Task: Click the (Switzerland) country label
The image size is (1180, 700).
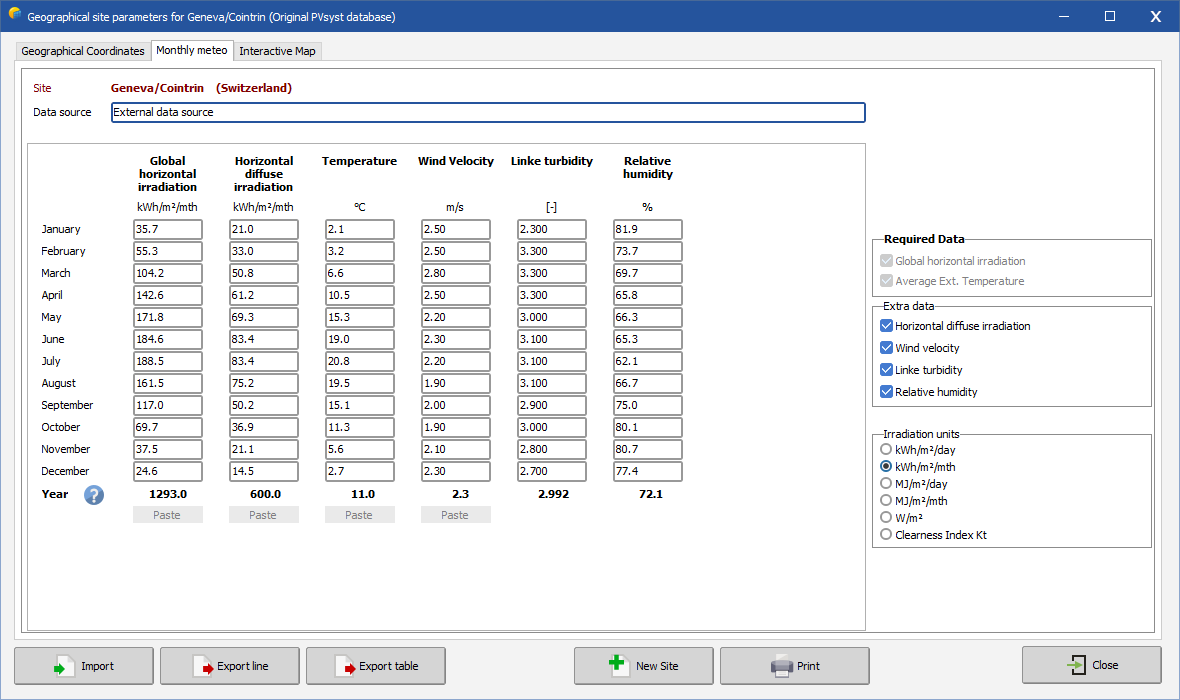Action: (254, 88)
